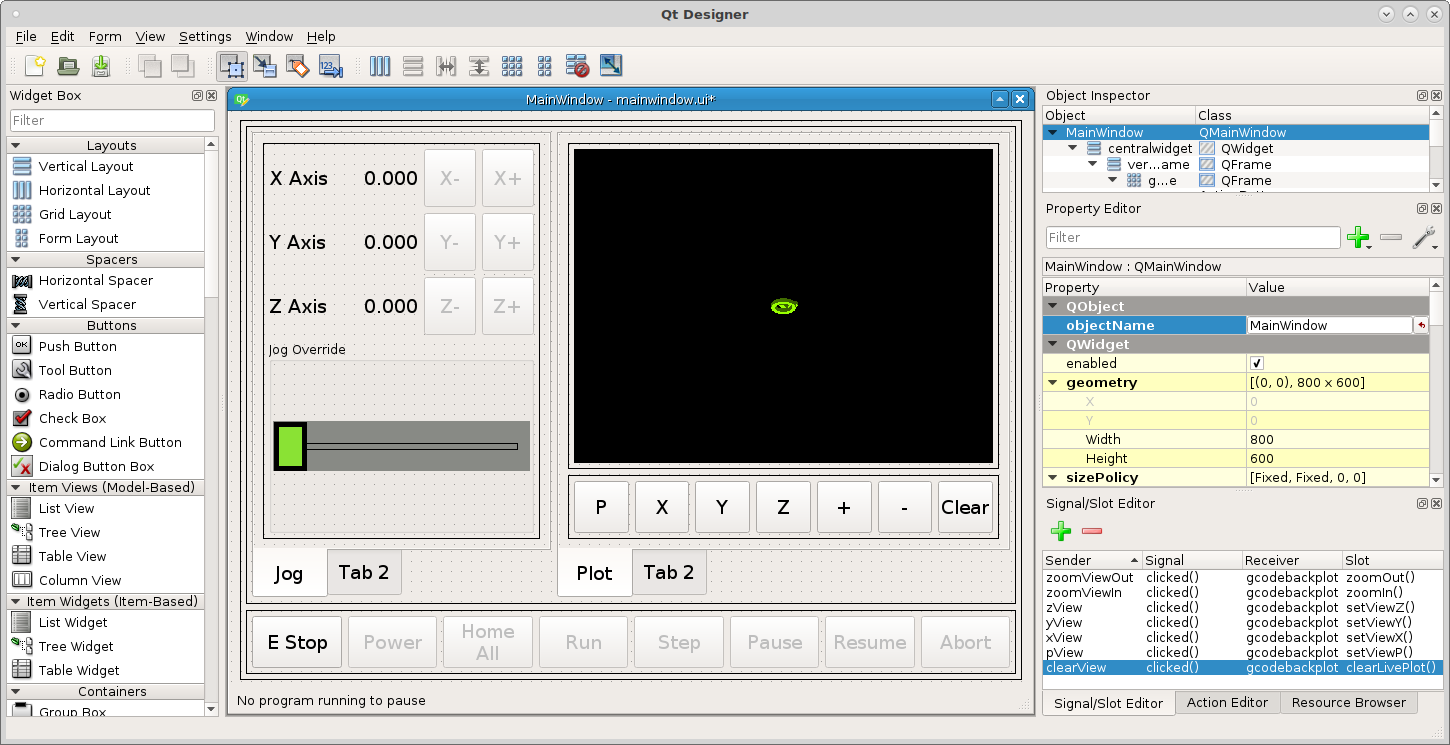Expand or collapse the sizePolicy property
Screen dimensions: 1450x745
click(1053, 478)
